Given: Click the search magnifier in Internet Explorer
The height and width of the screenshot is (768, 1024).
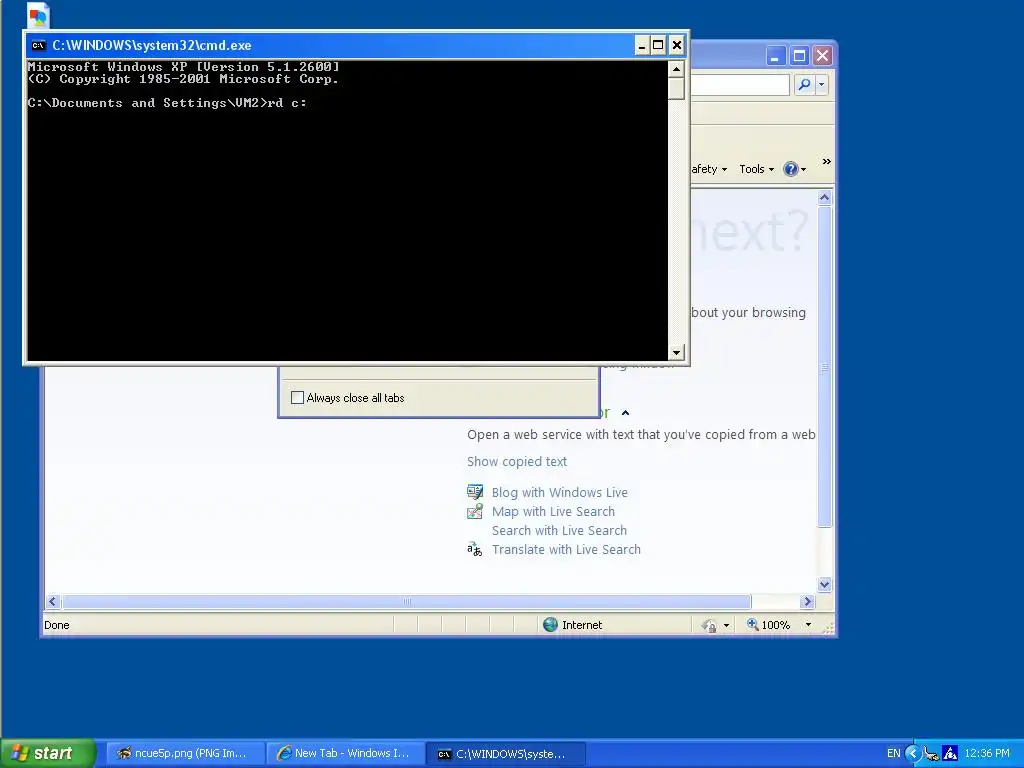Looking at the screenshot, I should click(805, 84).
